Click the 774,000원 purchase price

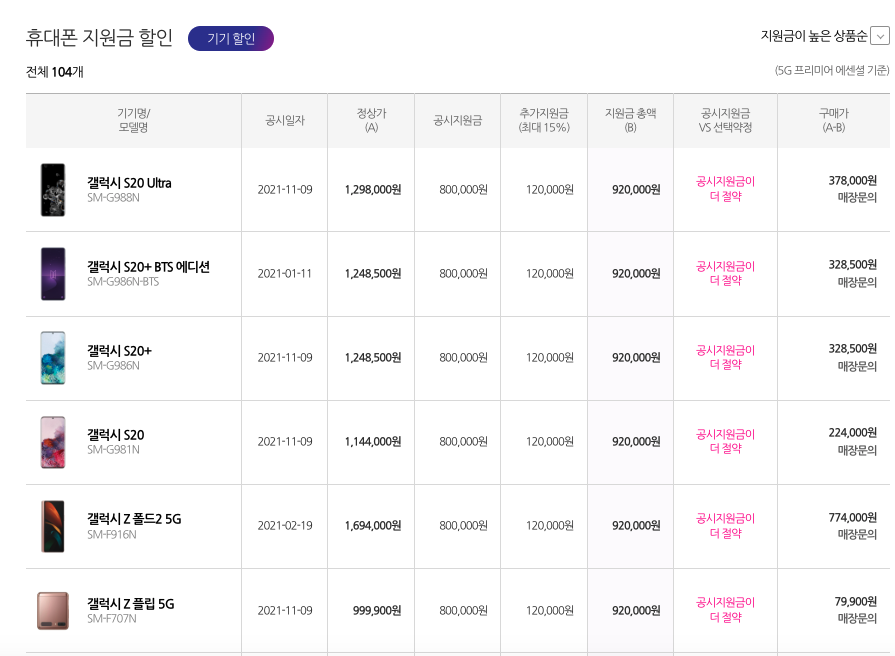point(853,517)
